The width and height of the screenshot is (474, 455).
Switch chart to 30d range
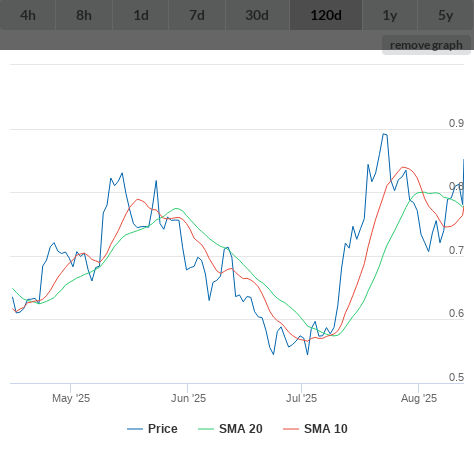click(257, 15)
